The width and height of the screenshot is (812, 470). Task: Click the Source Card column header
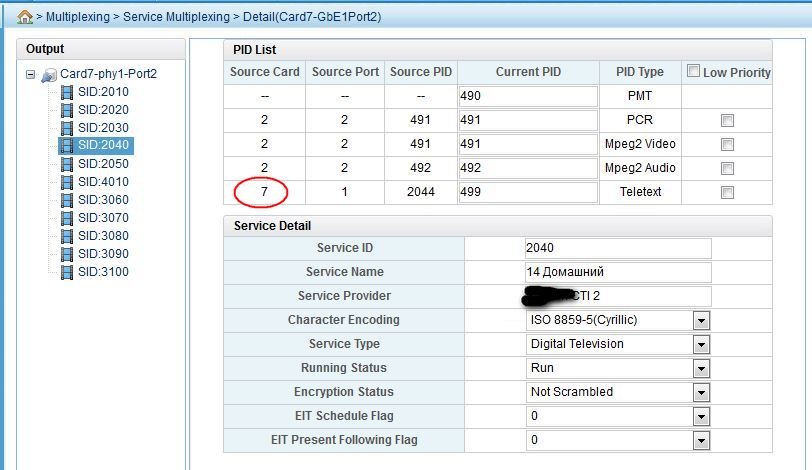[265, 72]
